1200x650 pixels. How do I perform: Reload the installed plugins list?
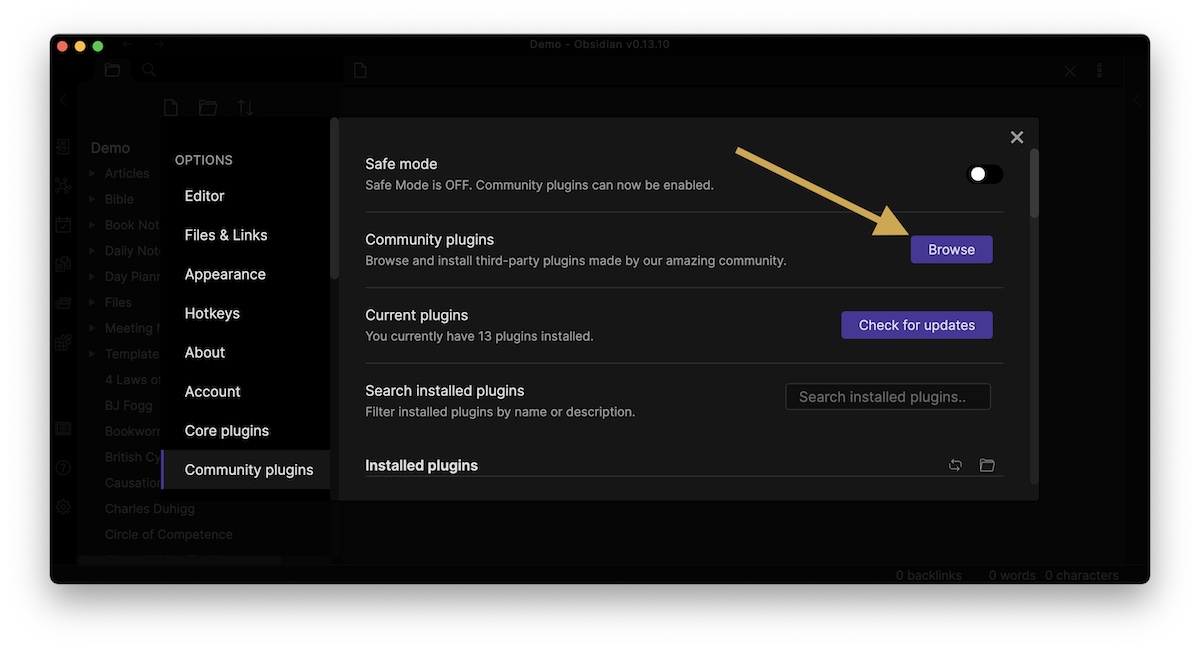pyautogui.click(x=955, y=465)
